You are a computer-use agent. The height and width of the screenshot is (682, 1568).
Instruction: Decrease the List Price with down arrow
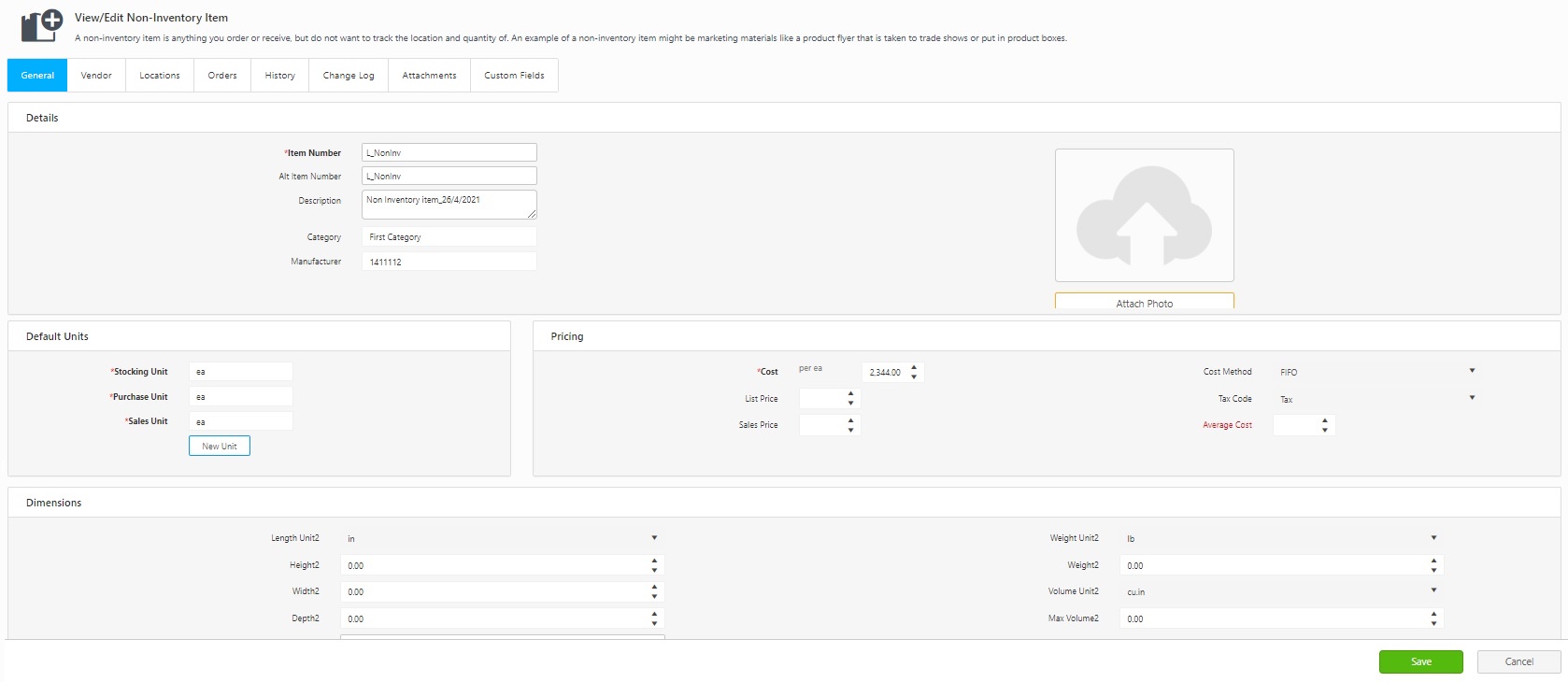coord(850,404)
